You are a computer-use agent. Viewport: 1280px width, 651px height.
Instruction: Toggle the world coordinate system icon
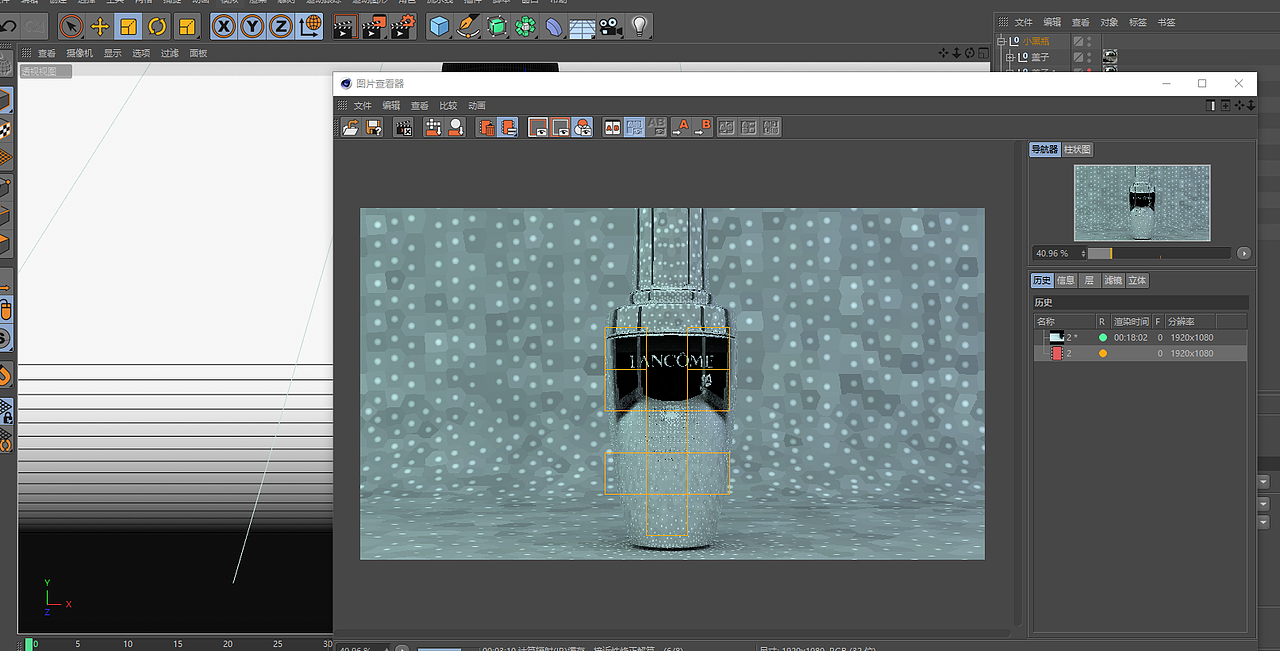pos(310,26)
